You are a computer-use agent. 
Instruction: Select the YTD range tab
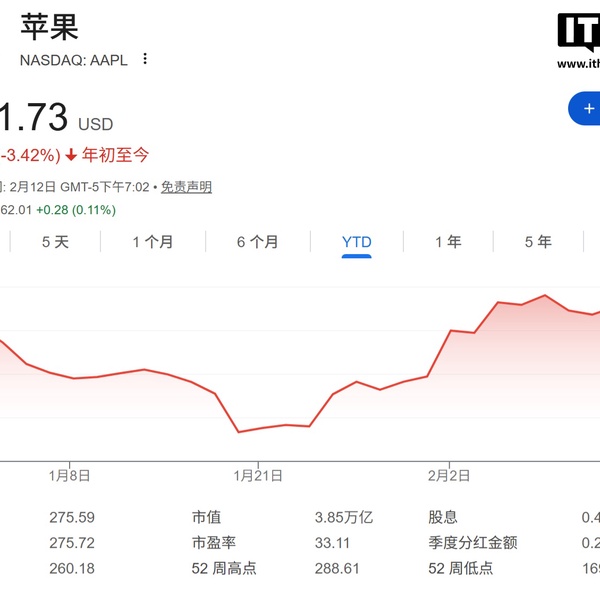357,242
